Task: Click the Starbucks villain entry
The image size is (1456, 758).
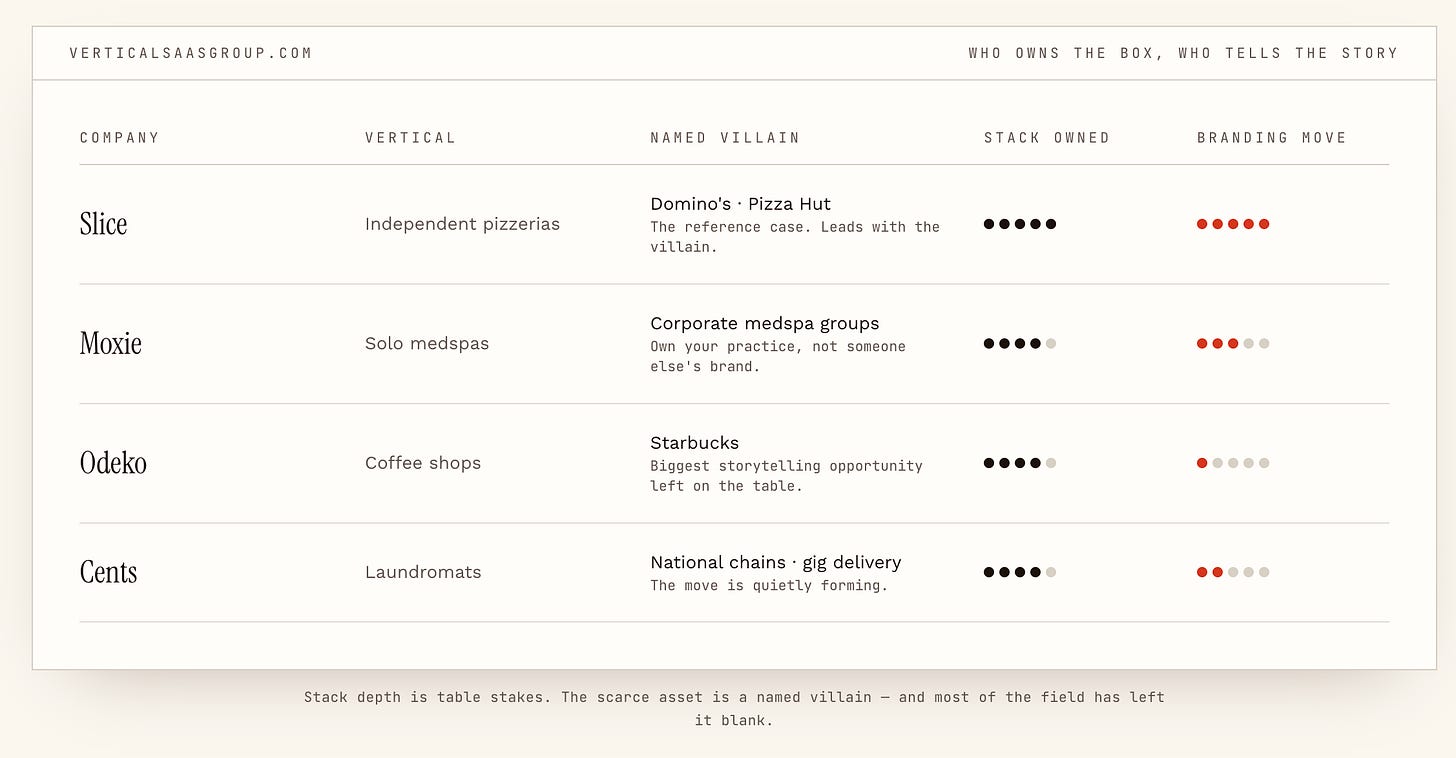Action: pos(695,443)
